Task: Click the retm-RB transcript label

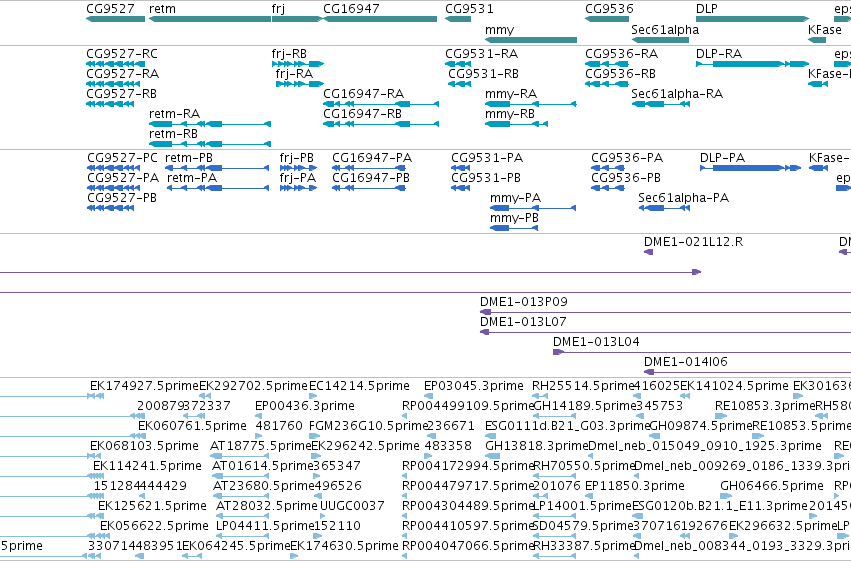Action: pos(174,134)
